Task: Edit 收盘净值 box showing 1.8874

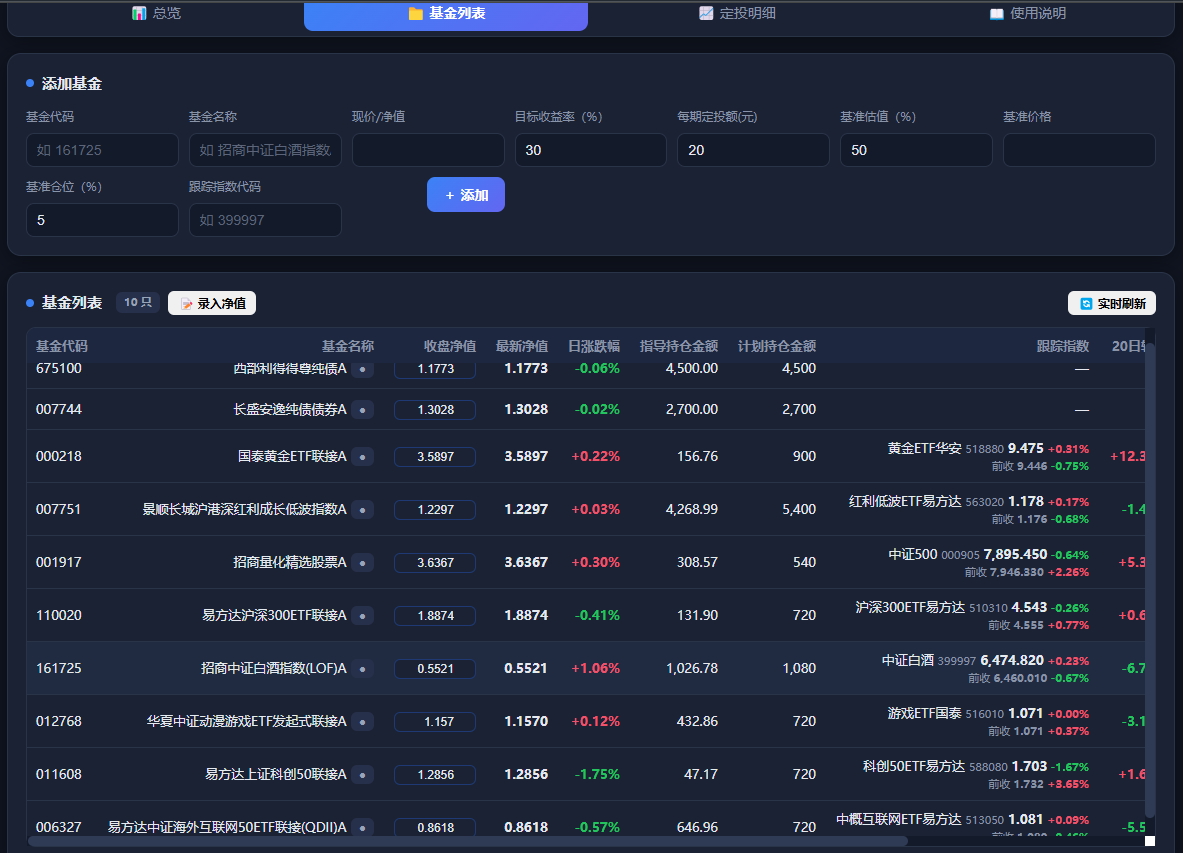Action: point(435,615)
